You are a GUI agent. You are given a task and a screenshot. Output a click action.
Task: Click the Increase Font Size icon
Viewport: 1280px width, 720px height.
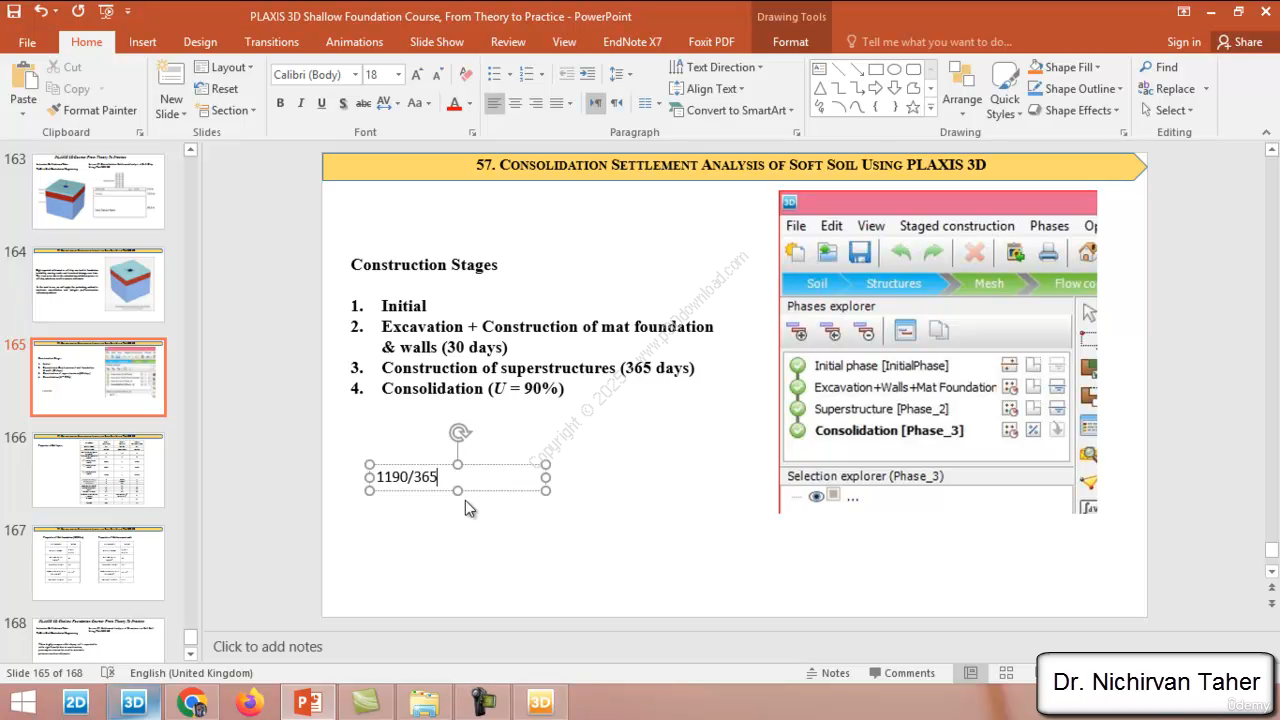point(418,75)
